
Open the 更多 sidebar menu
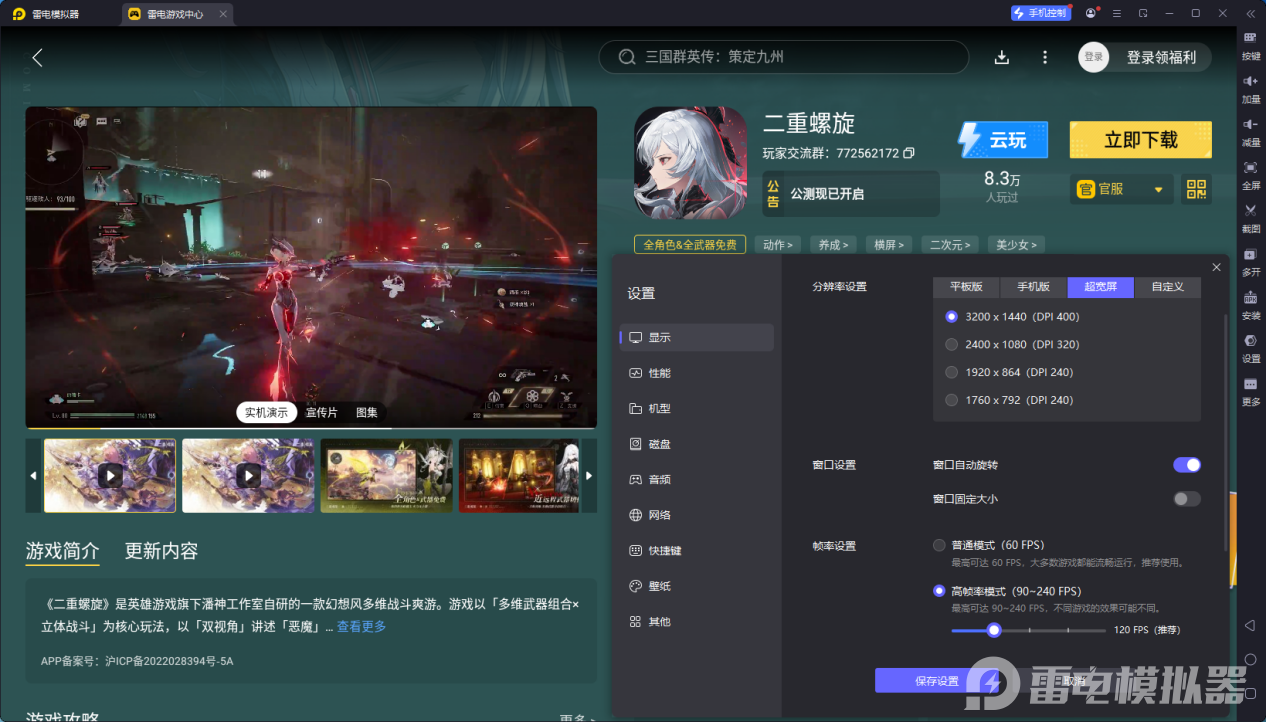[1250, 390]
